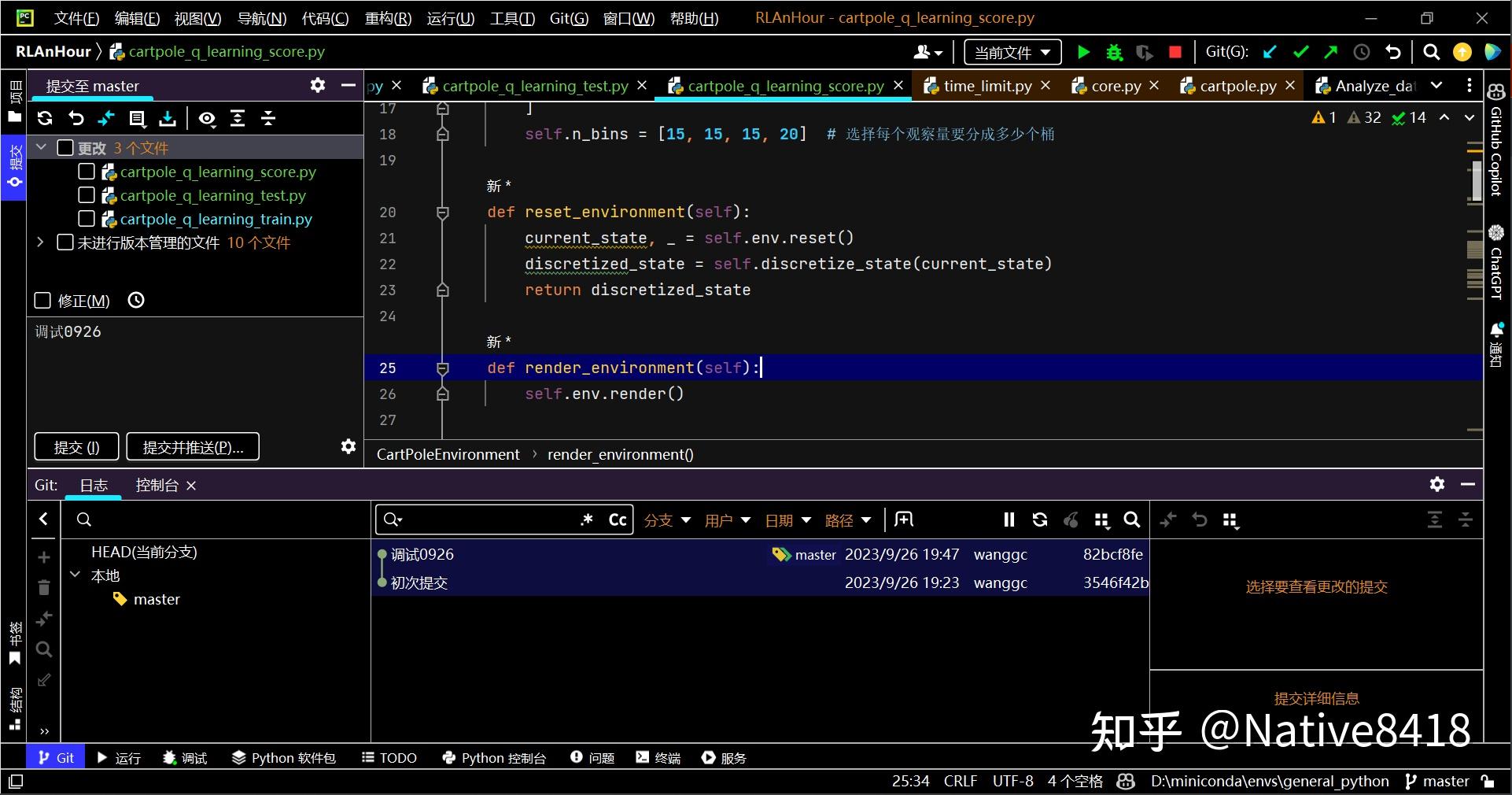Screen dimensions: 1512x795
Task: Click the 提交 (I) commit button
Action: 76,447
